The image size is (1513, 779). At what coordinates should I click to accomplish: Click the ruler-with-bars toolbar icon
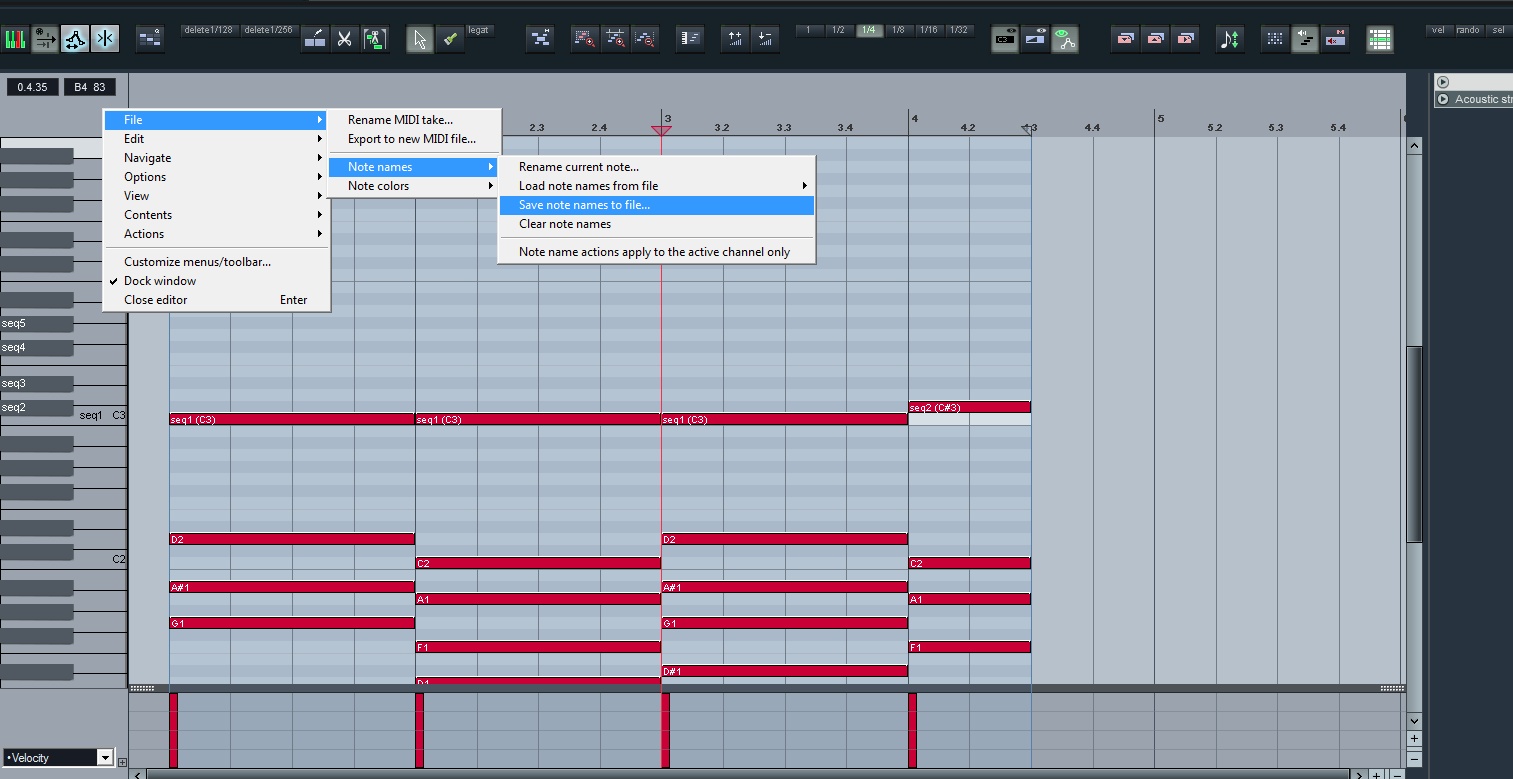click(691, 39)
